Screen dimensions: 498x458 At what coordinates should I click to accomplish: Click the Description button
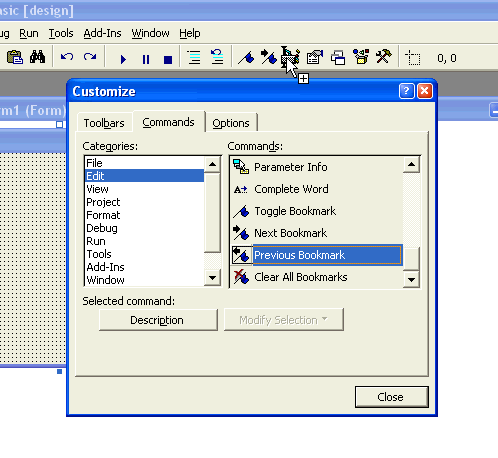tap(158, 320)
